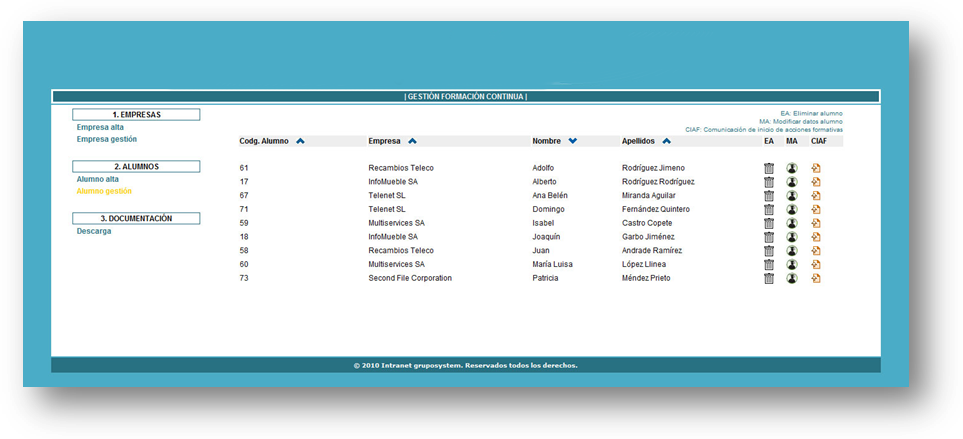Sort by Codg. Alumno arrow
The height and width of the screenshot is (439, 963).
pyautogui.click(x=300, y=141)
